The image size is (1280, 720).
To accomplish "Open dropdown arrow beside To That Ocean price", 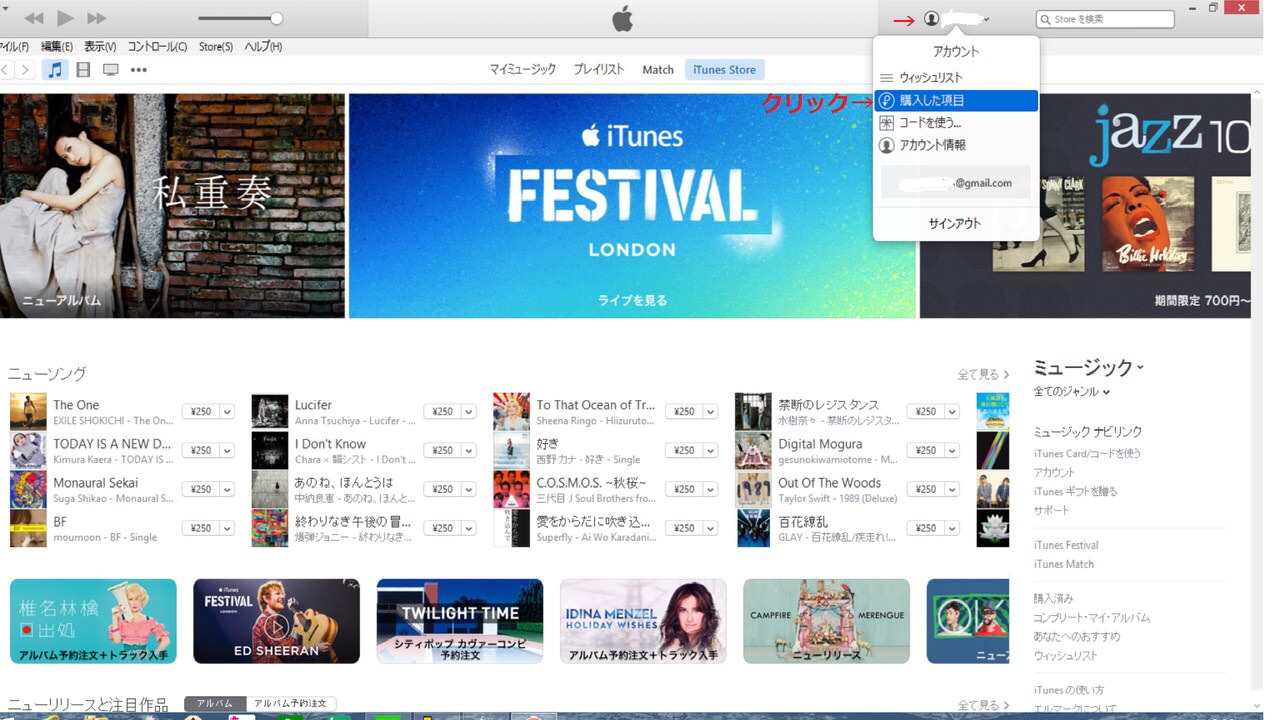I will [710, 412].
